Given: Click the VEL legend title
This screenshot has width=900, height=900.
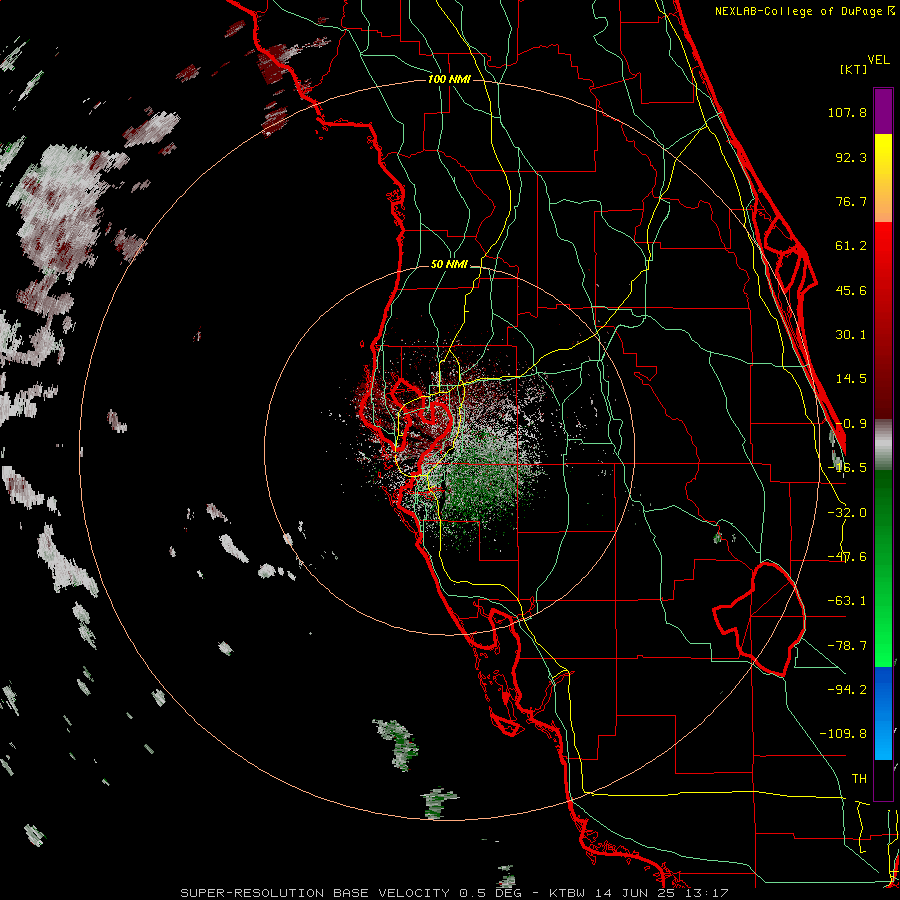Looking at the screenshot, I should pos(878,60).
